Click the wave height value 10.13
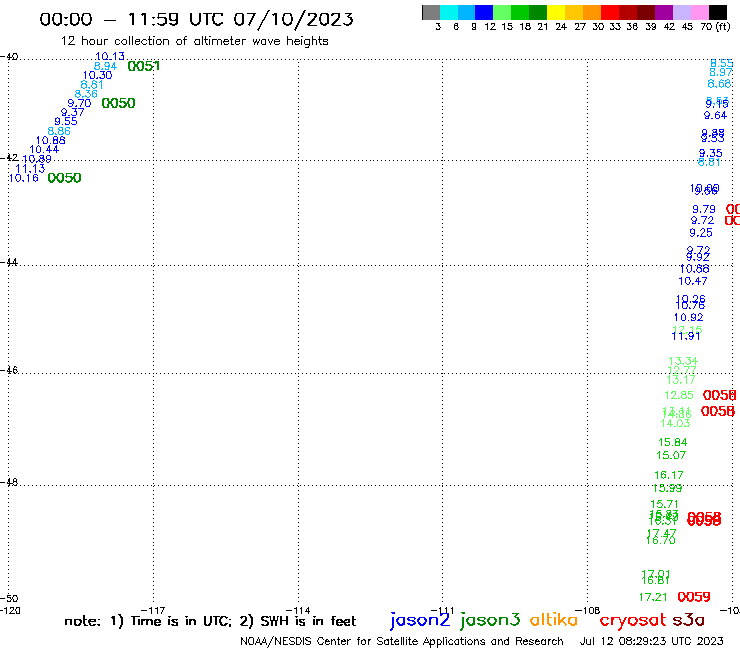Screen dimensions: 740x650 [110, 56]
